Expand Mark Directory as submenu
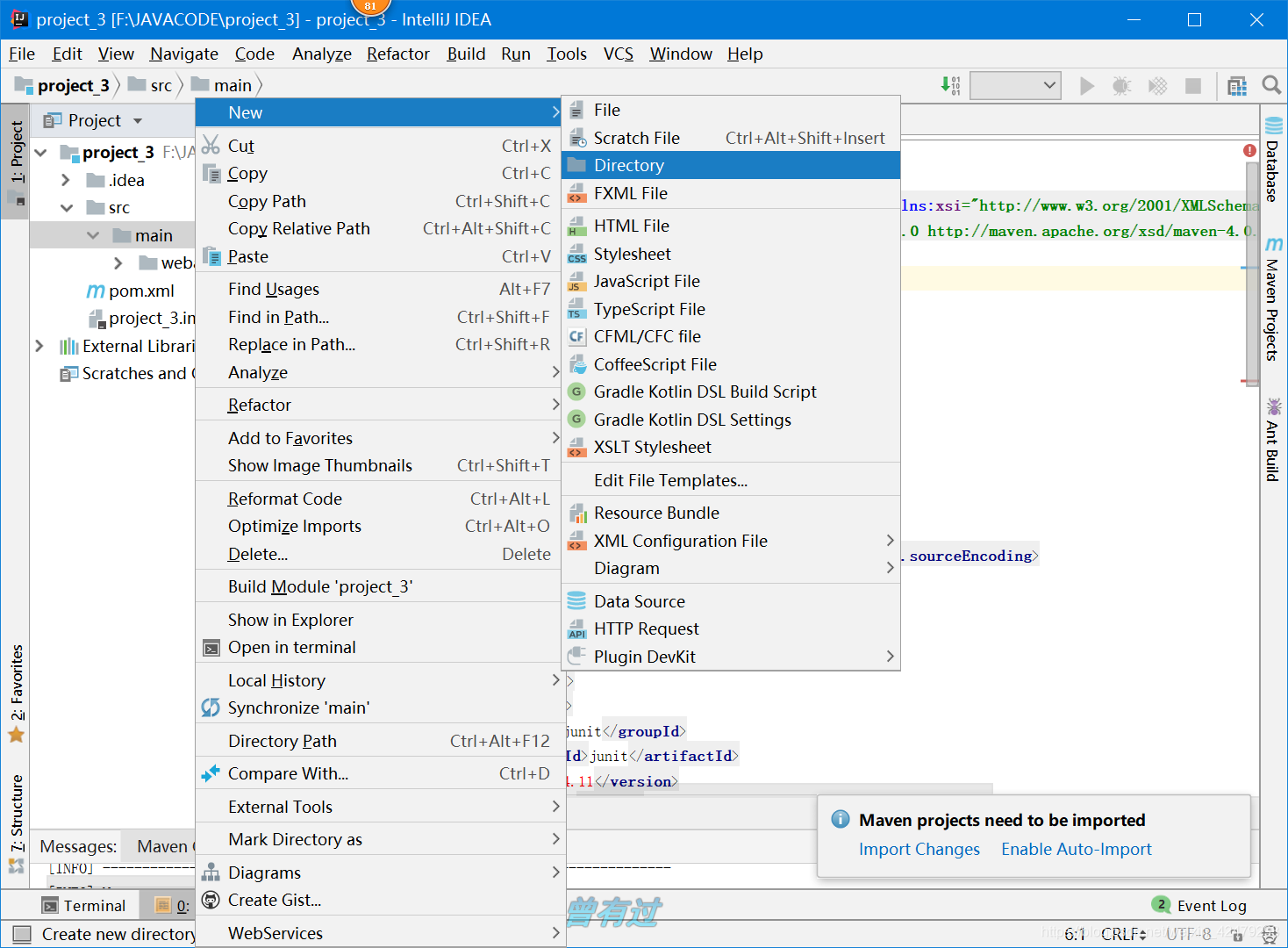 (x=380, y=839)
